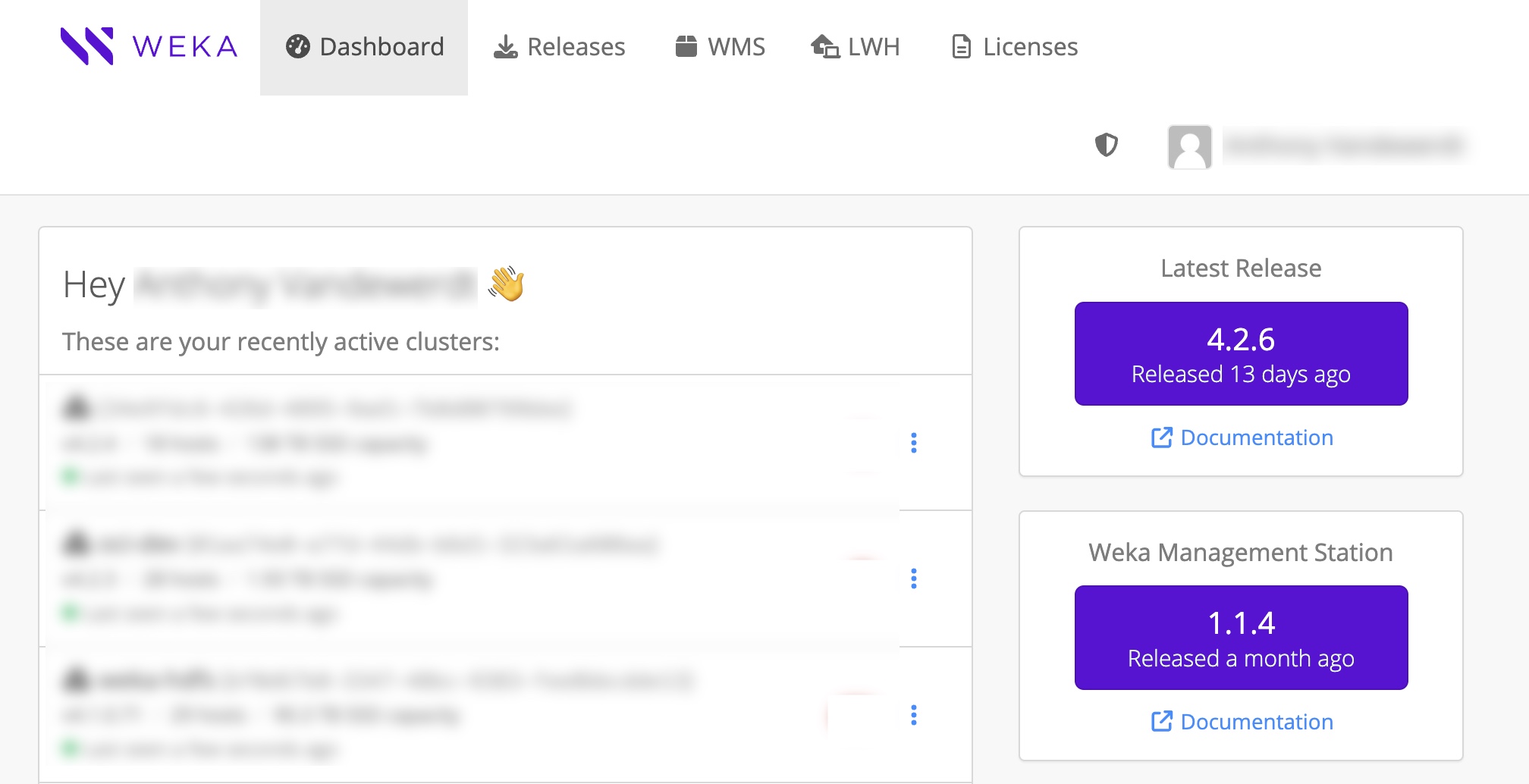Screen dimensions: 1529x784
Task: Click the "Weka Management Station" heading
Action: pos(1241,553)
